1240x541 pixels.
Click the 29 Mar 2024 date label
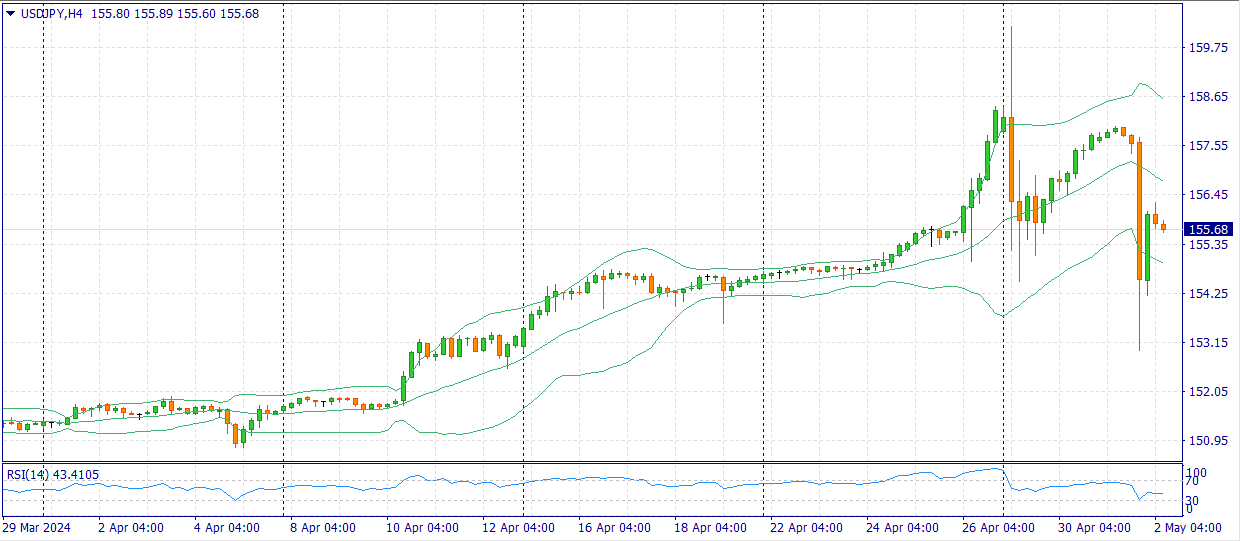(x=37, y=527)
